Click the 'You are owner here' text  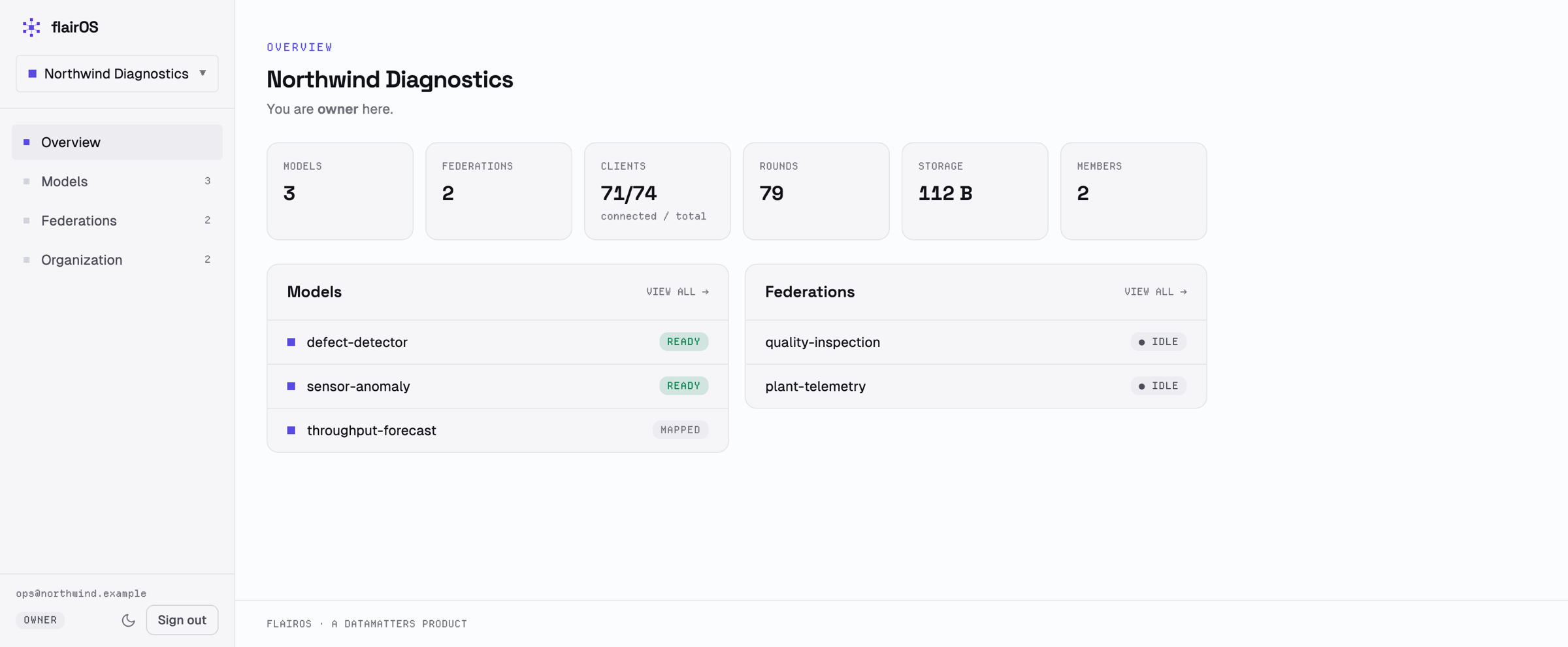tap(330, 109)
